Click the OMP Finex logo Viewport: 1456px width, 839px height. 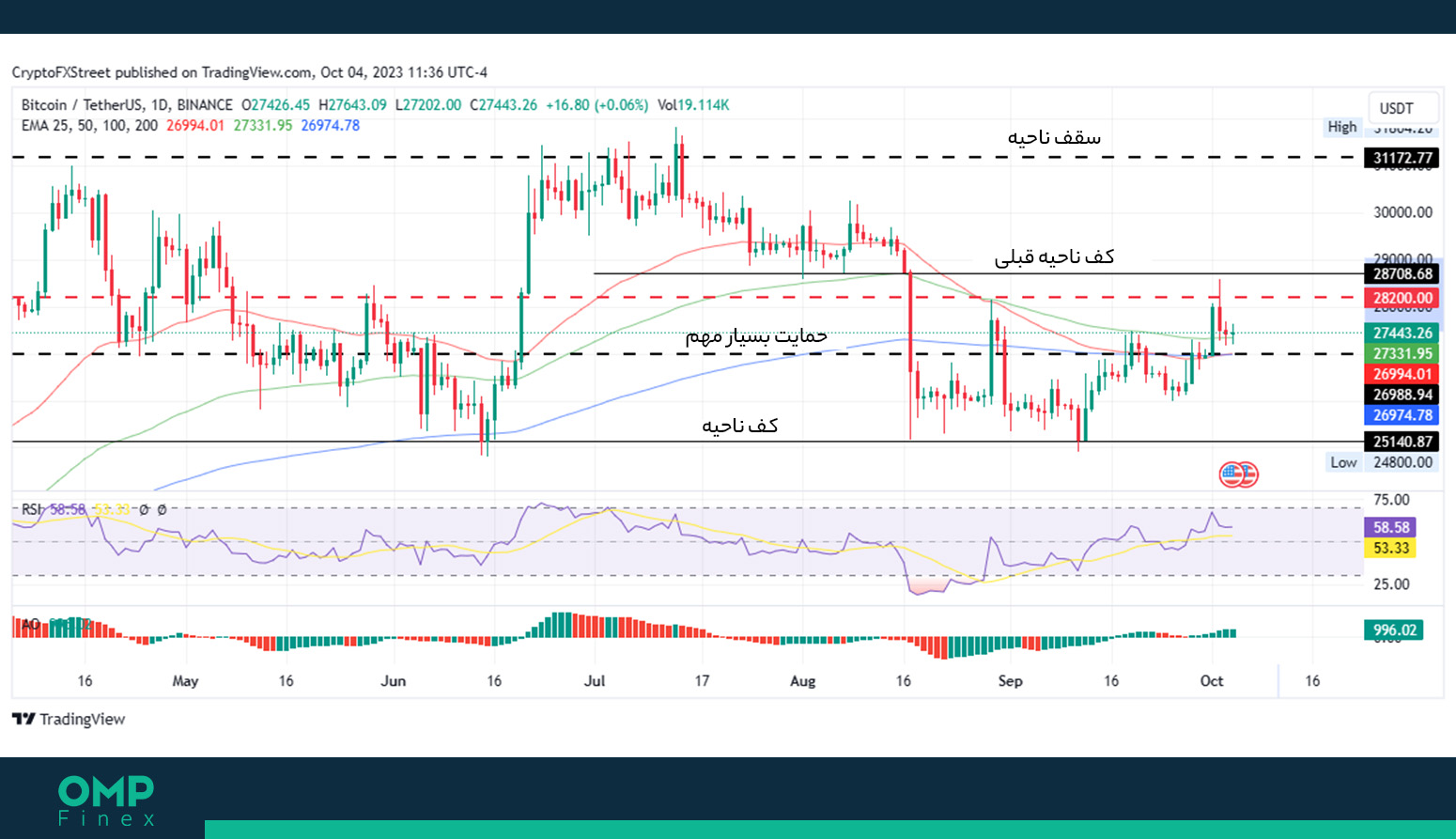click(x=106, y=800)
